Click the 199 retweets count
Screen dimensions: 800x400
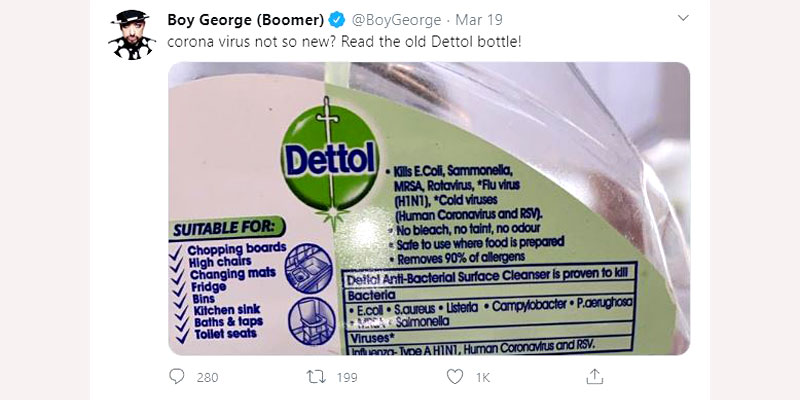346,377
